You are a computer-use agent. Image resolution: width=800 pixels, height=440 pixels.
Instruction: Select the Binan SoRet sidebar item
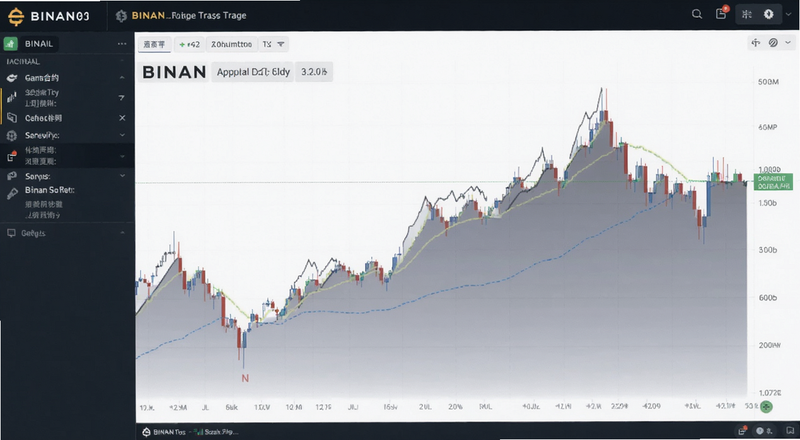coord(49,190)
